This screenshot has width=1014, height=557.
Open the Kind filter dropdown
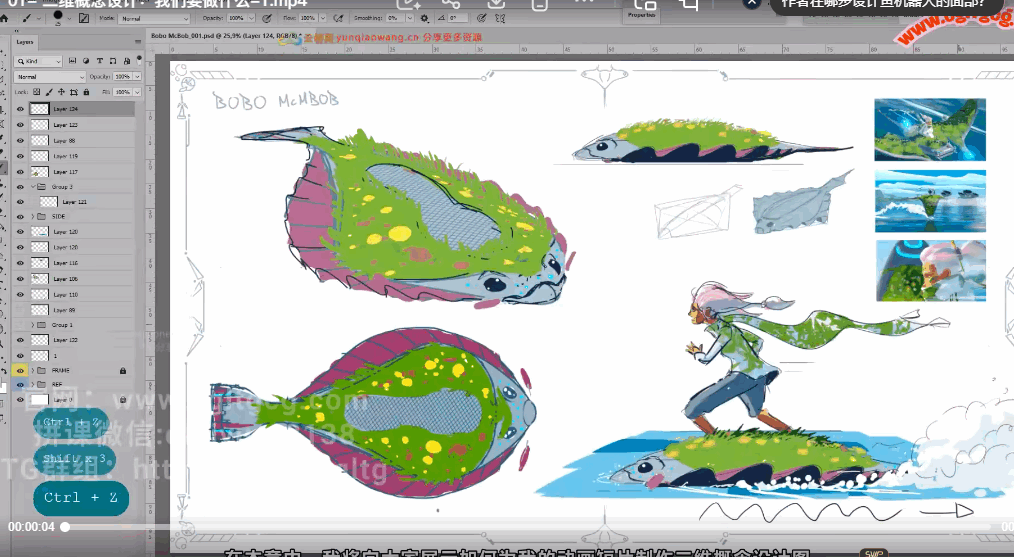pyautogui.click(x=39, y=61)
